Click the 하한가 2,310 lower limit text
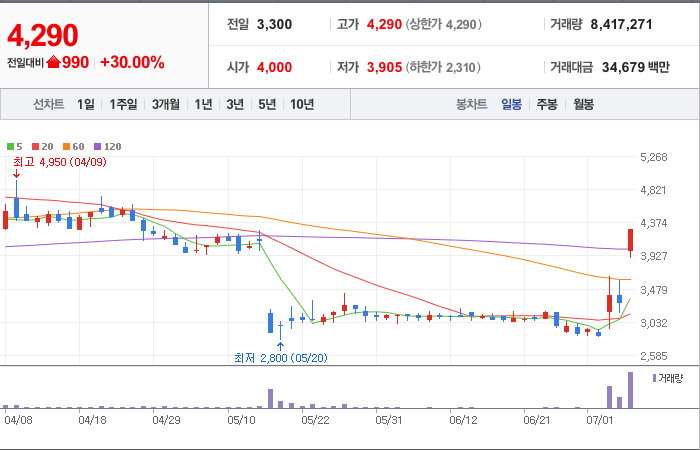The width and height of the screenshot is (700, 450). pos(443,67)
